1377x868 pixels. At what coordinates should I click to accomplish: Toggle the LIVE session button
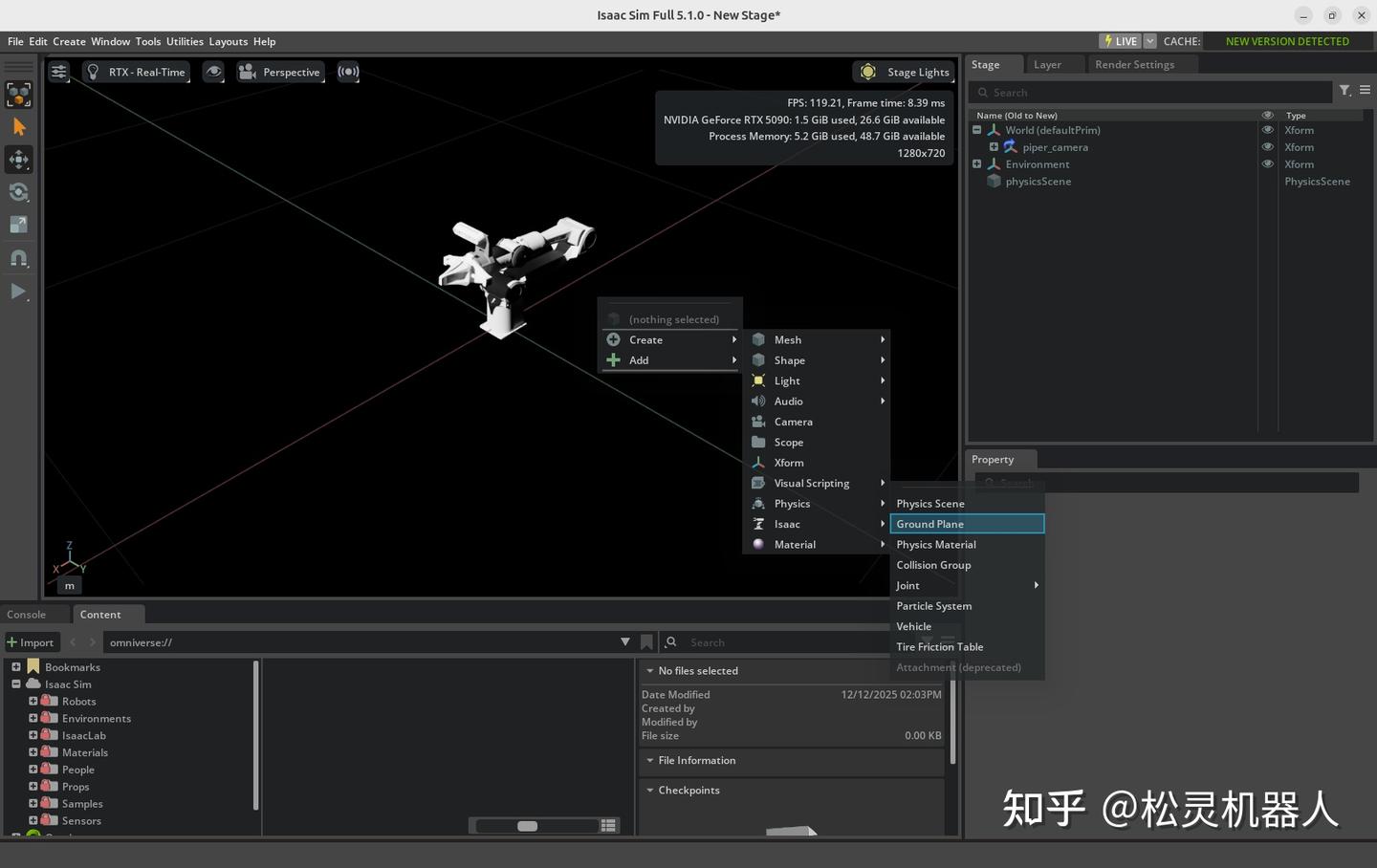click(x=1120, y=41)
